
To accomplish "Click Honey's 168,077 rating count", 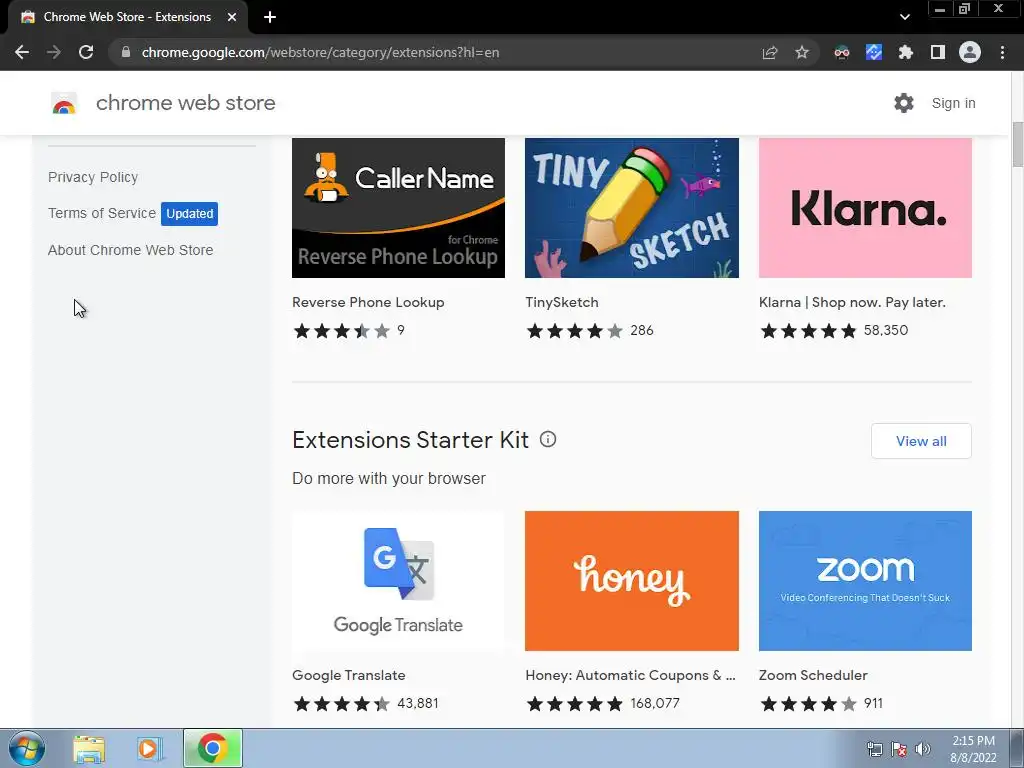I will tap(655, 703).
